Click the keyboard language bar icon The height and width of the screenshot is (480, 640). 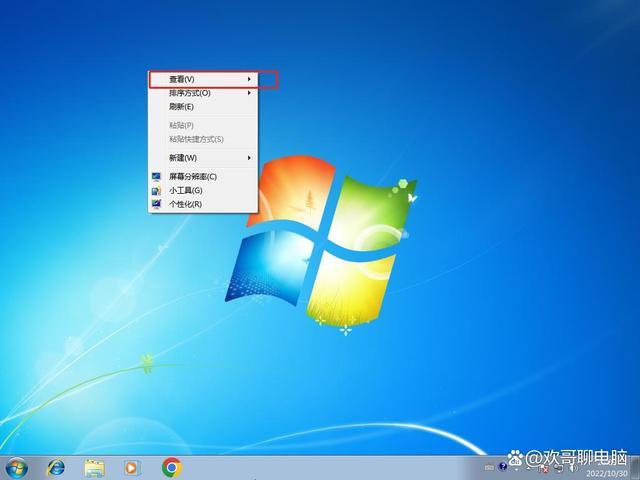tap(489, 468)
